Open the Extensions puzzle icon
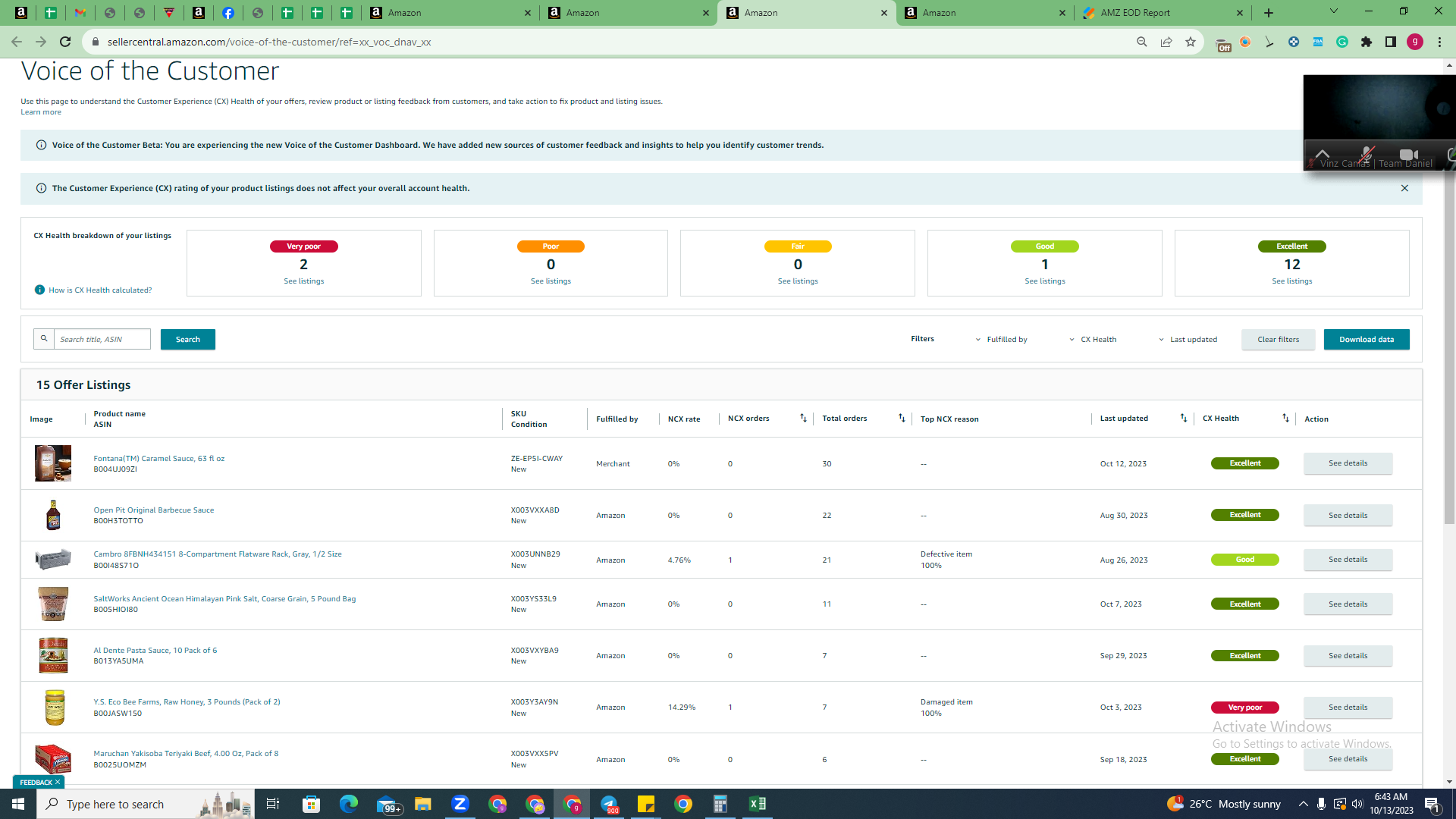1456x819 pixels. point(1367,42)
